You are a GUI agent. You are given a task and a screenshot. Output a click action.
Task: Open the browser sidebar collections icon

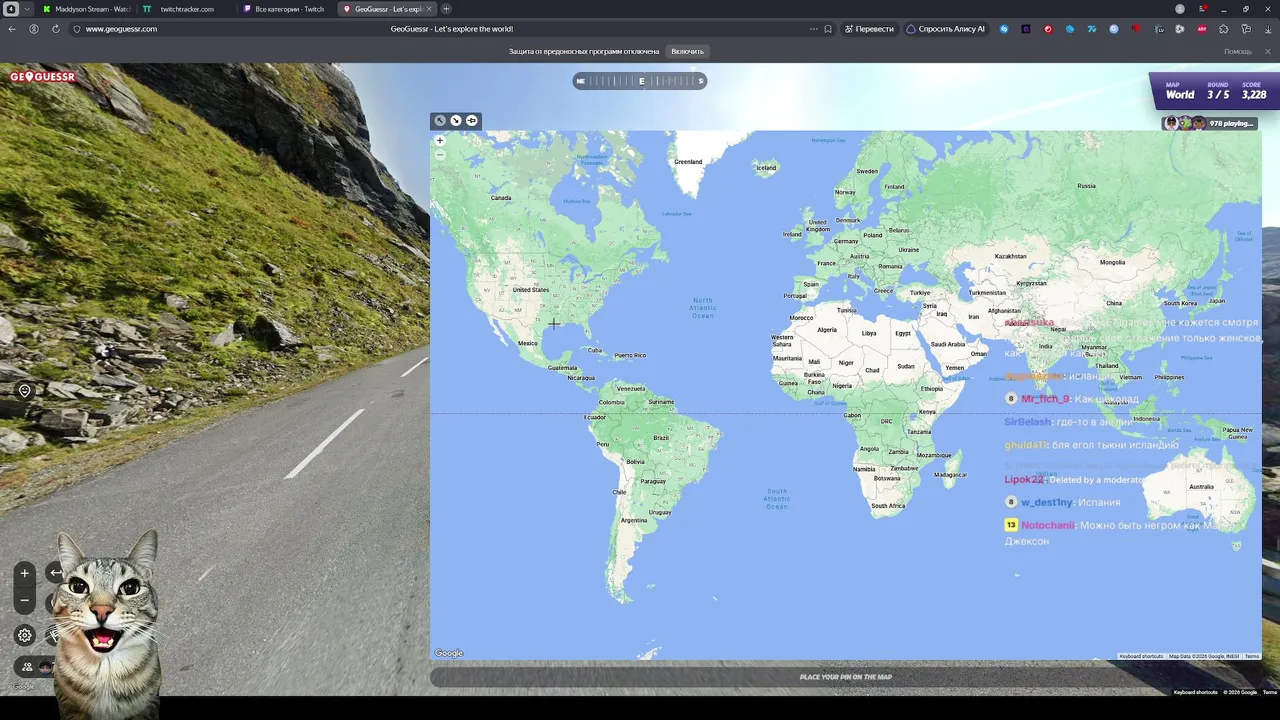point(1245,29)
